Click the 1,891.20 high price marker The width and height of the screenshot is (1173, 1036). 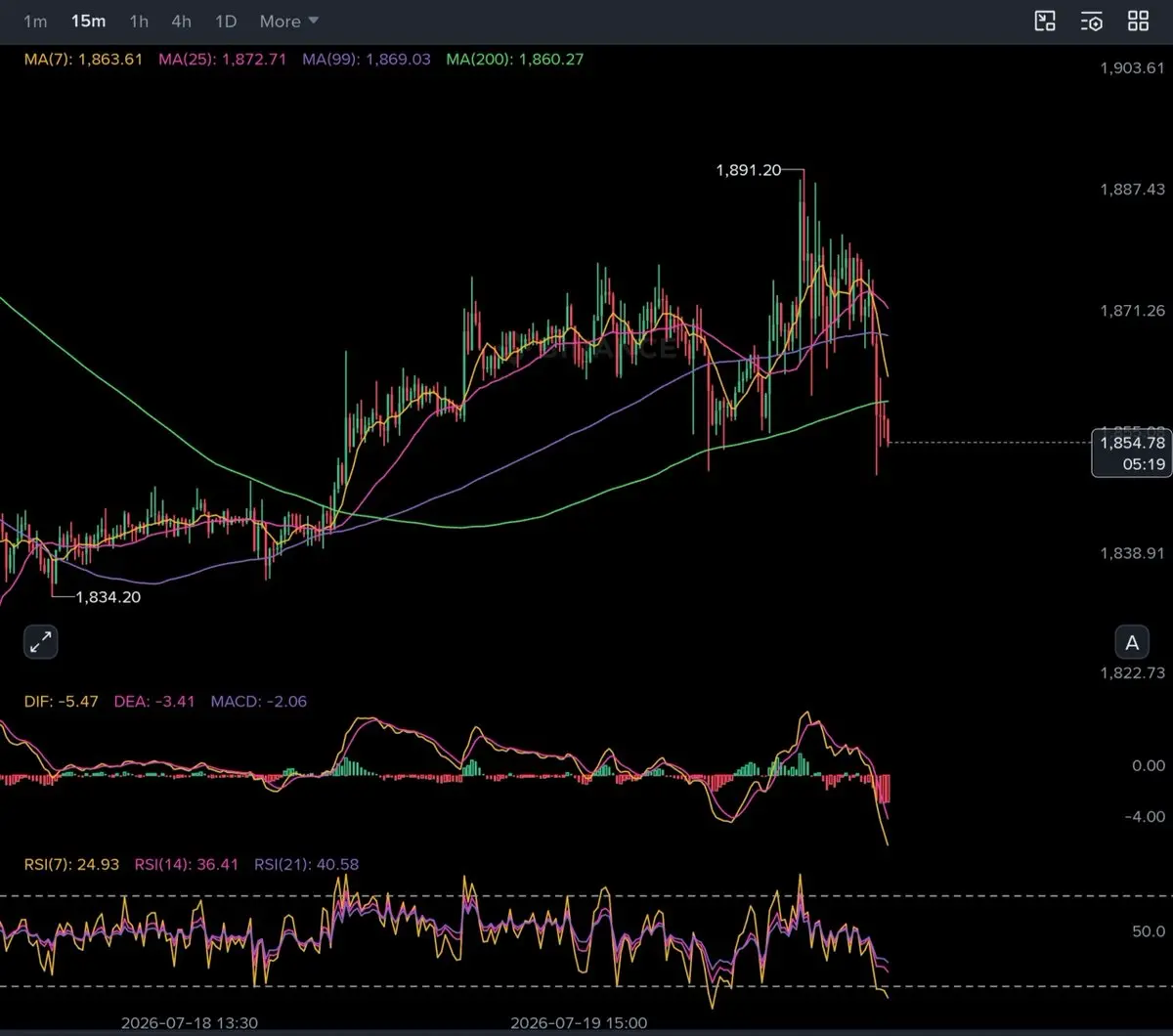(749, 170)
